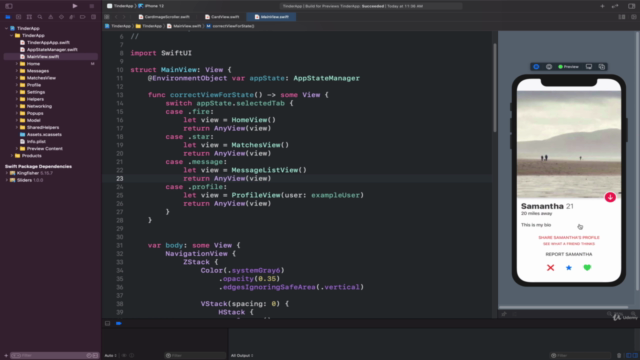Run the app with the Play button
Image resolution: width=640 pixels, height=360 pixels.
(x=75, y=6)
